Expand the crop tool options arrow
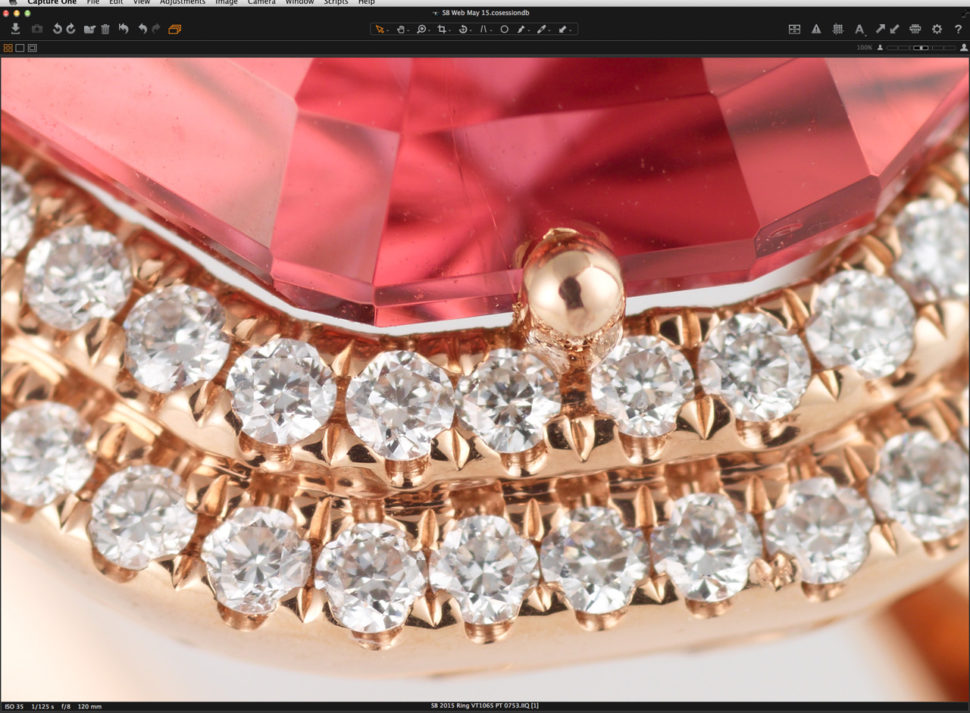Image resolution: width=970 pixels, height=713 pixels. click(x=450, y=31)
